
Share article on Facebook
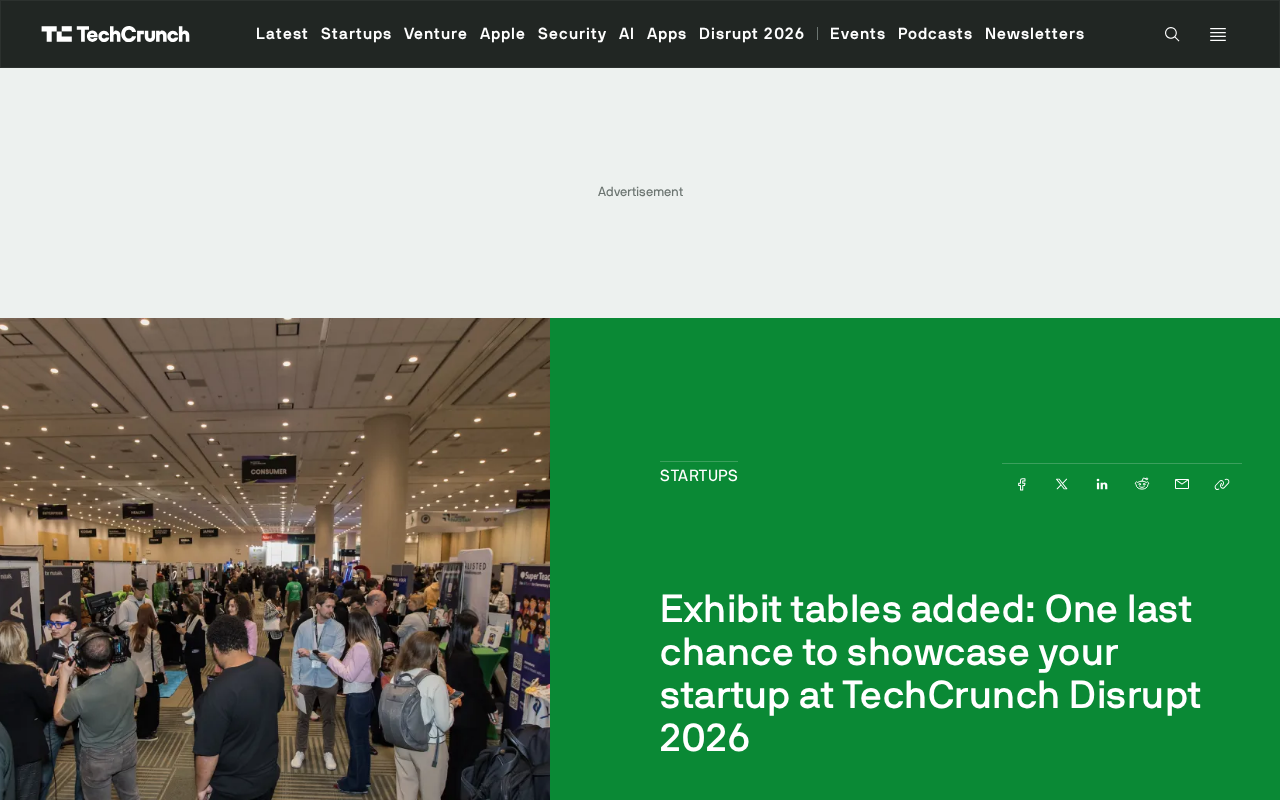point(1022,484)
